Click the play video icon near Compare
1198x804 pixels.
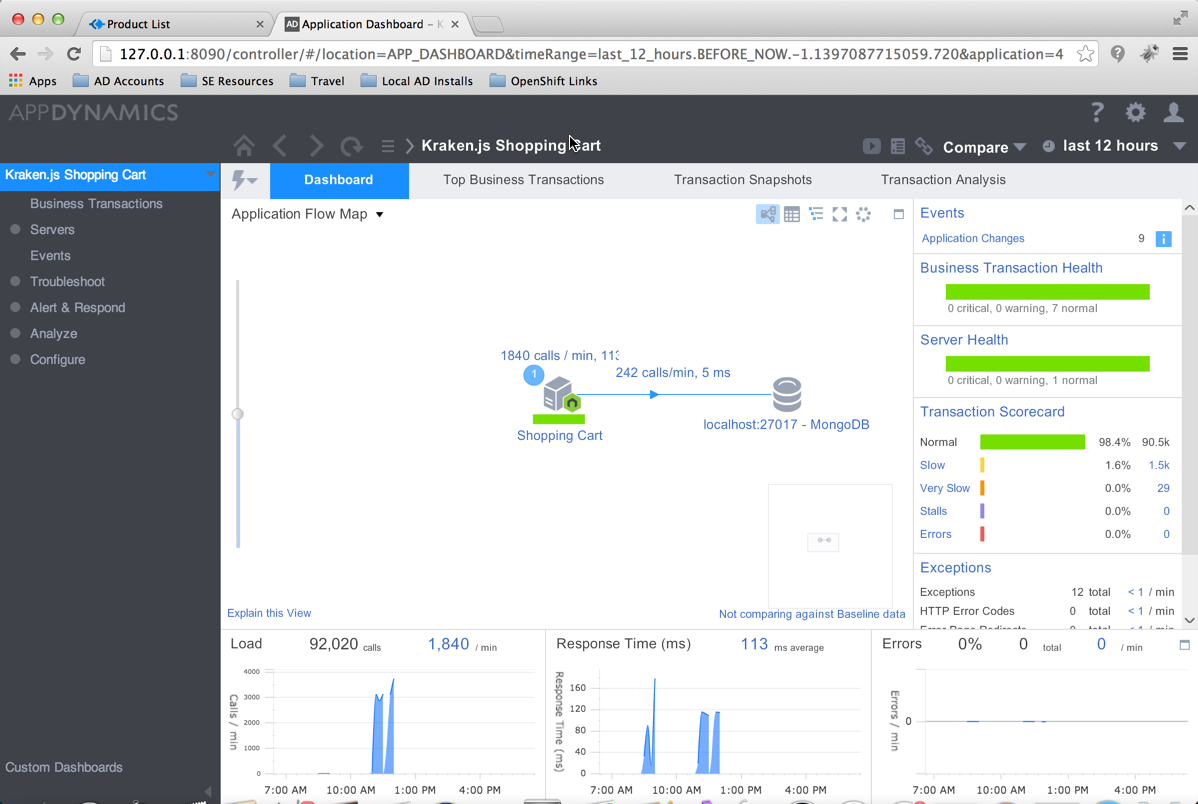(x=872, y=146)
